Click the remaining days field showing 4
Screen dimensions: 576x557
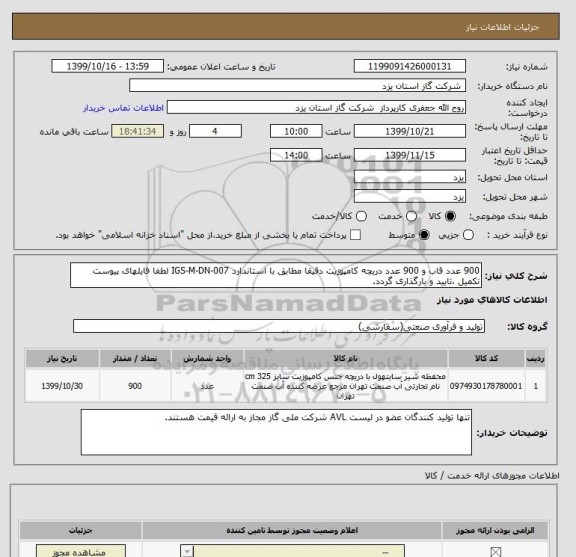(x=215, y=131)
